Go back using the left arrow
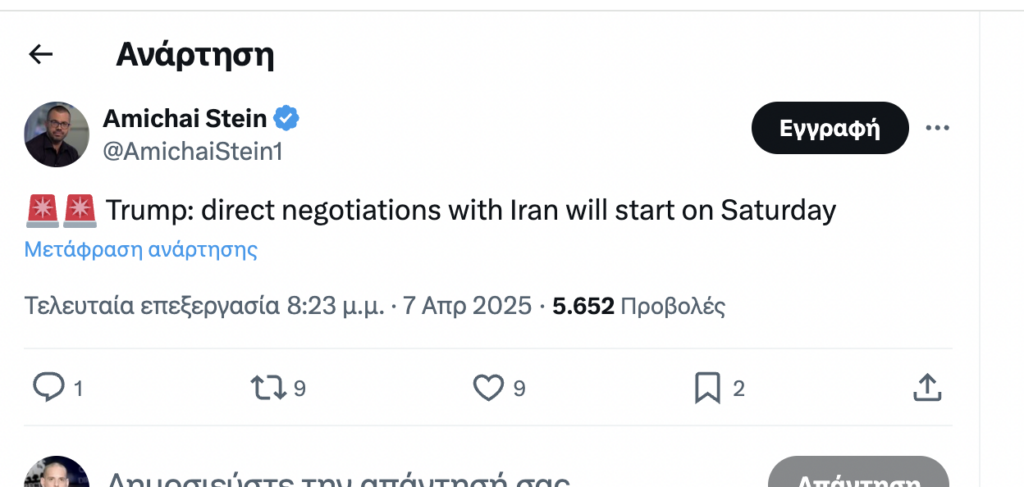The height and width of the screenshot is (487, 1024). [x=40, y=55]
